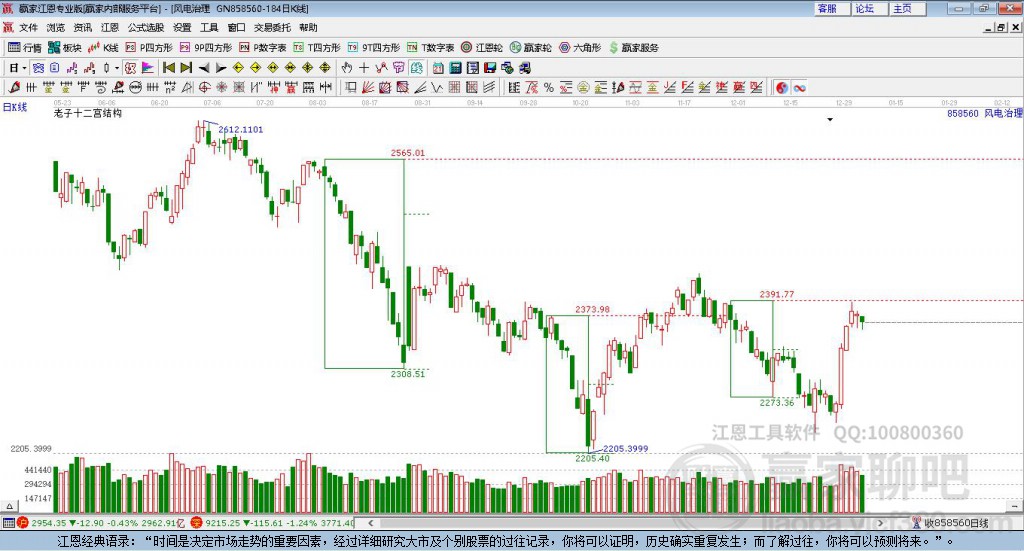Click the up triangle button at volume panel
The width and height of the screenshot is (1024, 551).
pyautogui.click(x=9, y=506)
